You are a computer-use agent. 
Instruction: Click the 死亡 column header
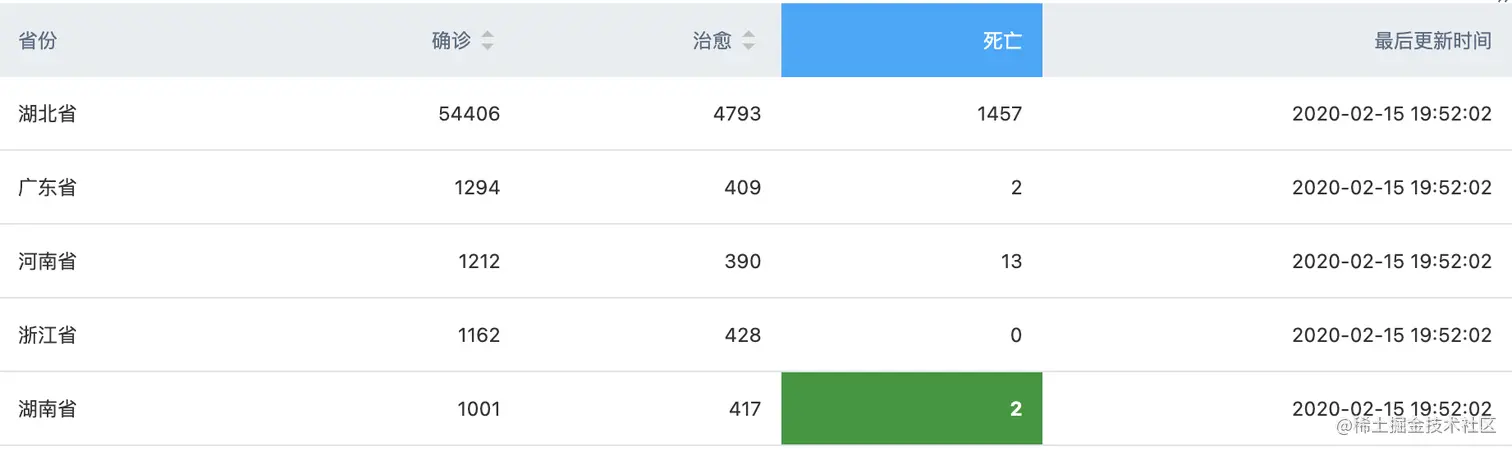point(912,40)
